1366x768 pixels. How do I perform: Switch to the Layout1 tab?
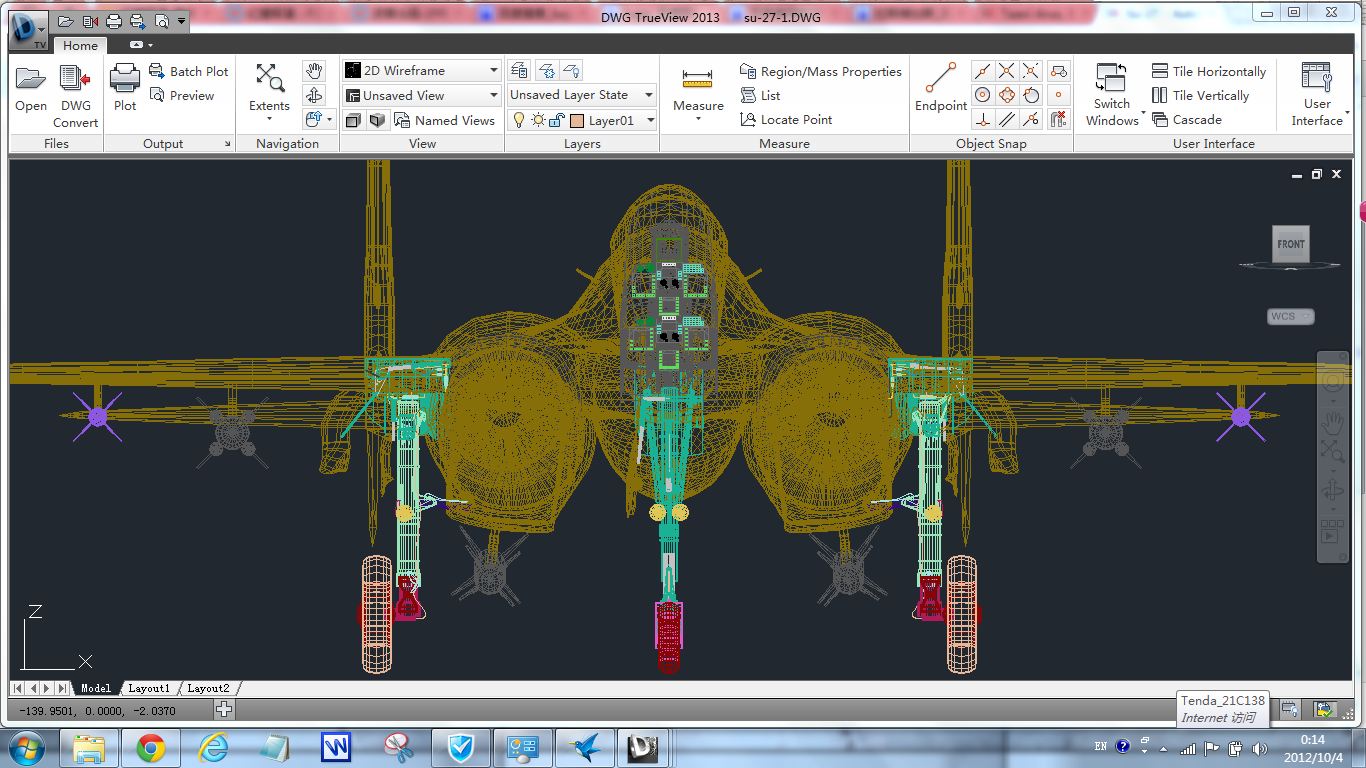(149, 688)
